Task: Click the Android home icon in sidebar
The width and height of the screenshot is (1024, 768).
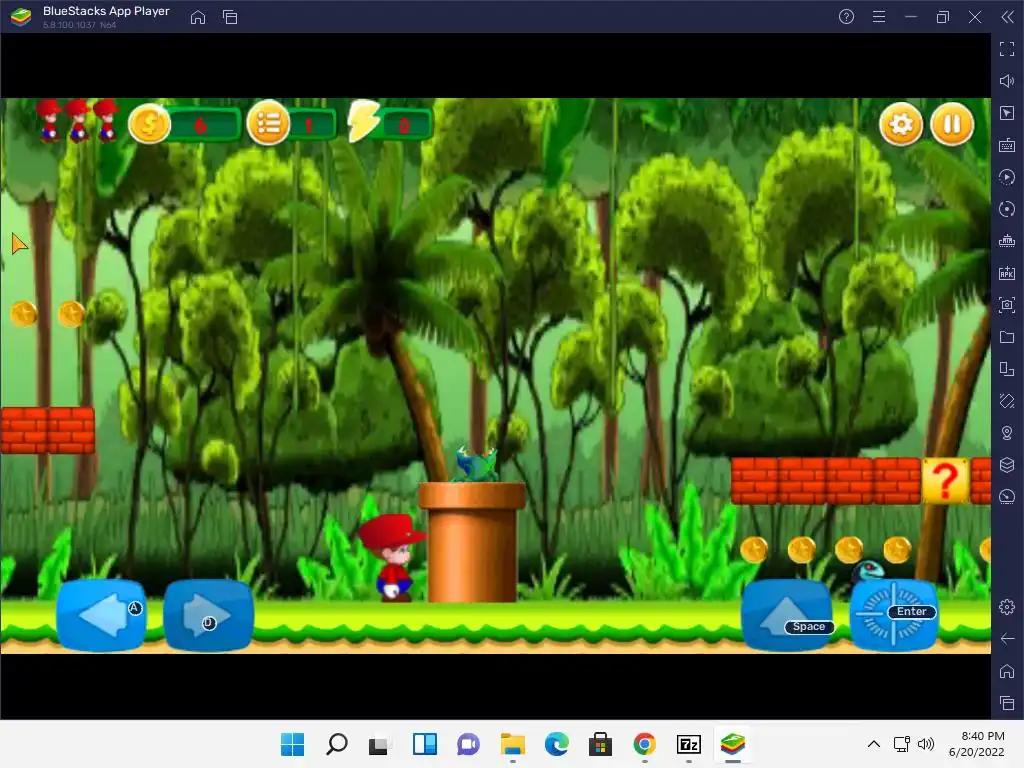Action: pyautogui.click(x=1007, y=671)
